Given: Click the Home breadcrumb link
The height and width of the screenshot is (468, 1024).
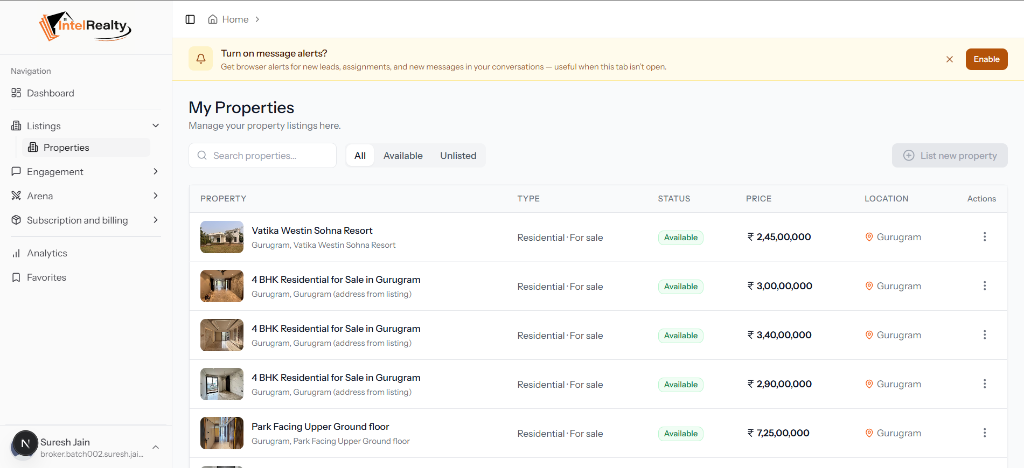Looking at the screenshot, I should (x=235, y=20).
